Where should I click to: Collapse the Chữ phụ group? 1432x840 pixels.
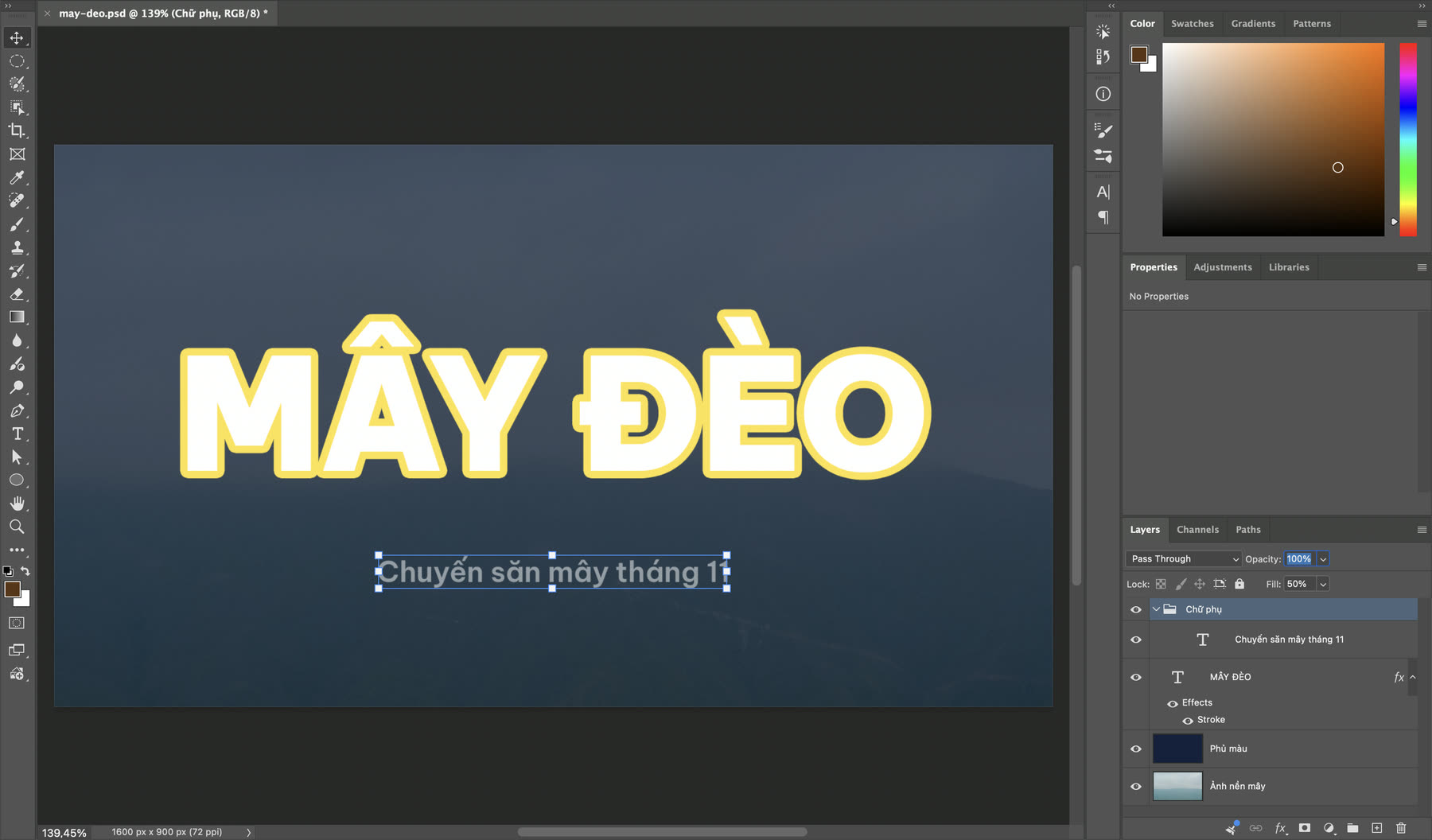point(1156,609)
